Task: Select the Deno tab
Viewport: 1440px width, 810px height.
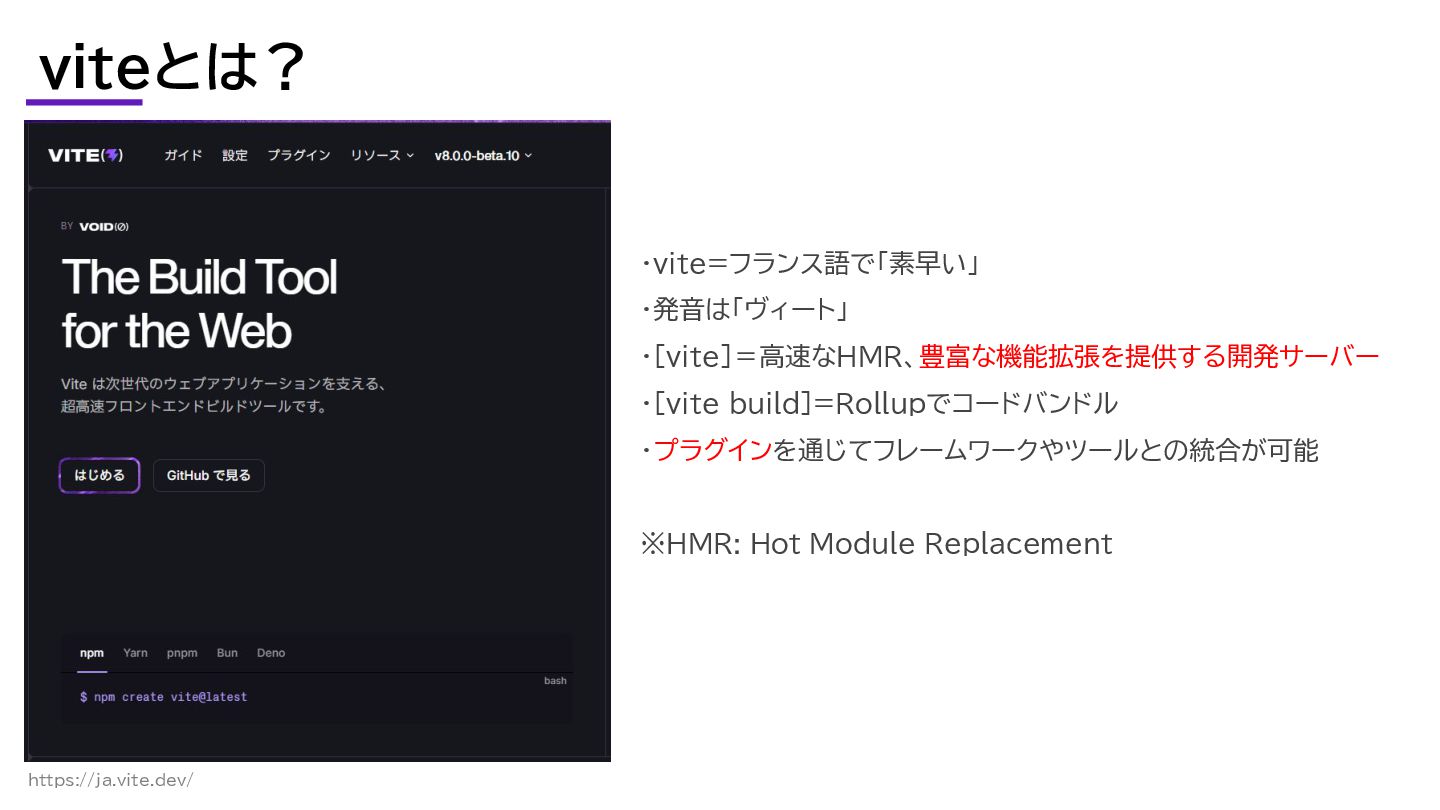Action: [271, 653]
